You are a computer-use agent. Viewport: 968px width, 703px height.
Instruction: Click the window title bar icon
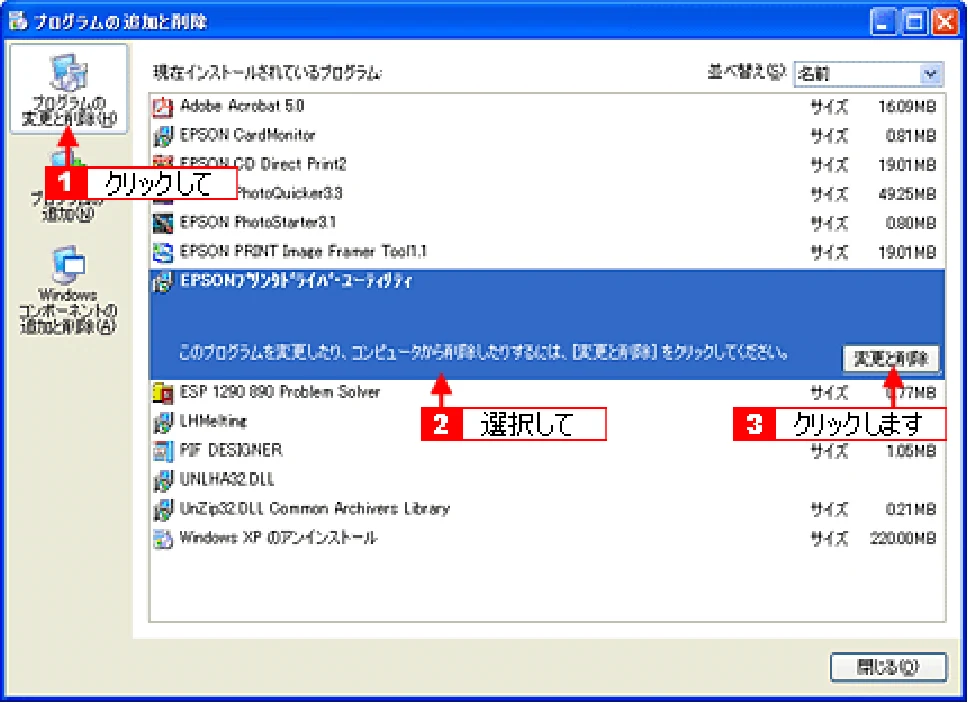[x=18, y=21]
